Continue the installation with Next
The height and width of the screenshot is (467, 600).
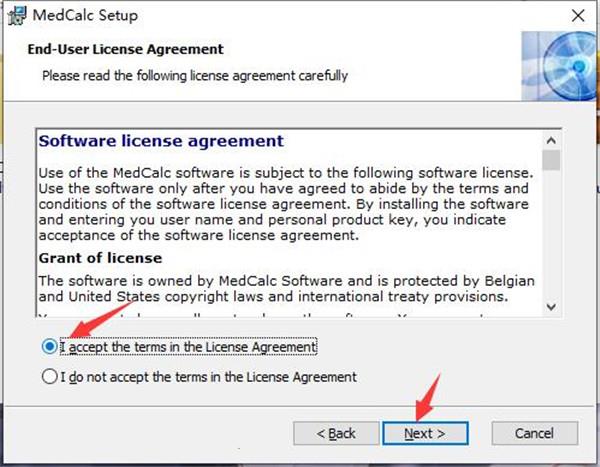tap(425, 433)
